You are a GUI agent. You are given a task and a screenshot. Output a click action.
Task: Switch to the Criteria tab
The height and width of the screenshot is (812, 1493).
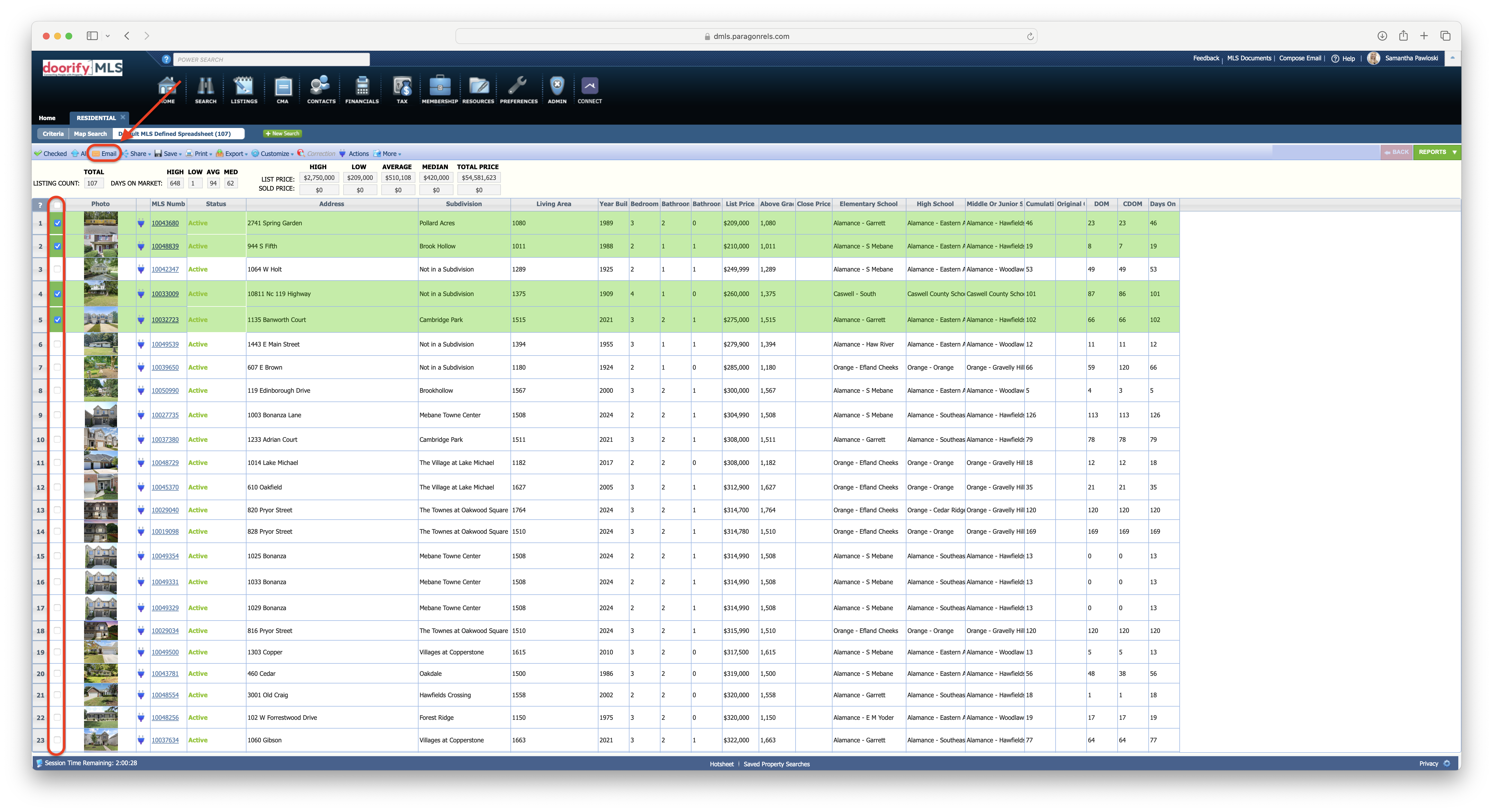tap(53, 134)
